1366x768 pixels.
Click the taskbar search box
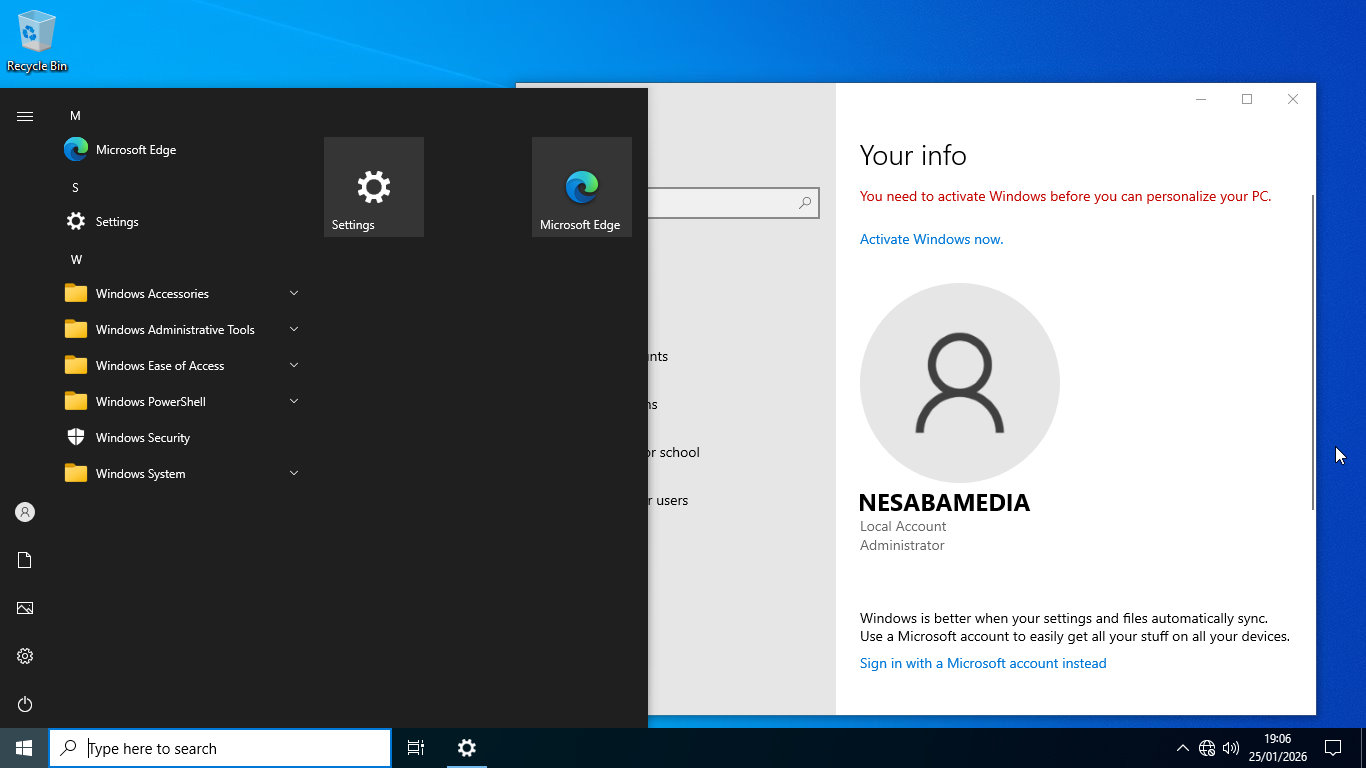220,748
